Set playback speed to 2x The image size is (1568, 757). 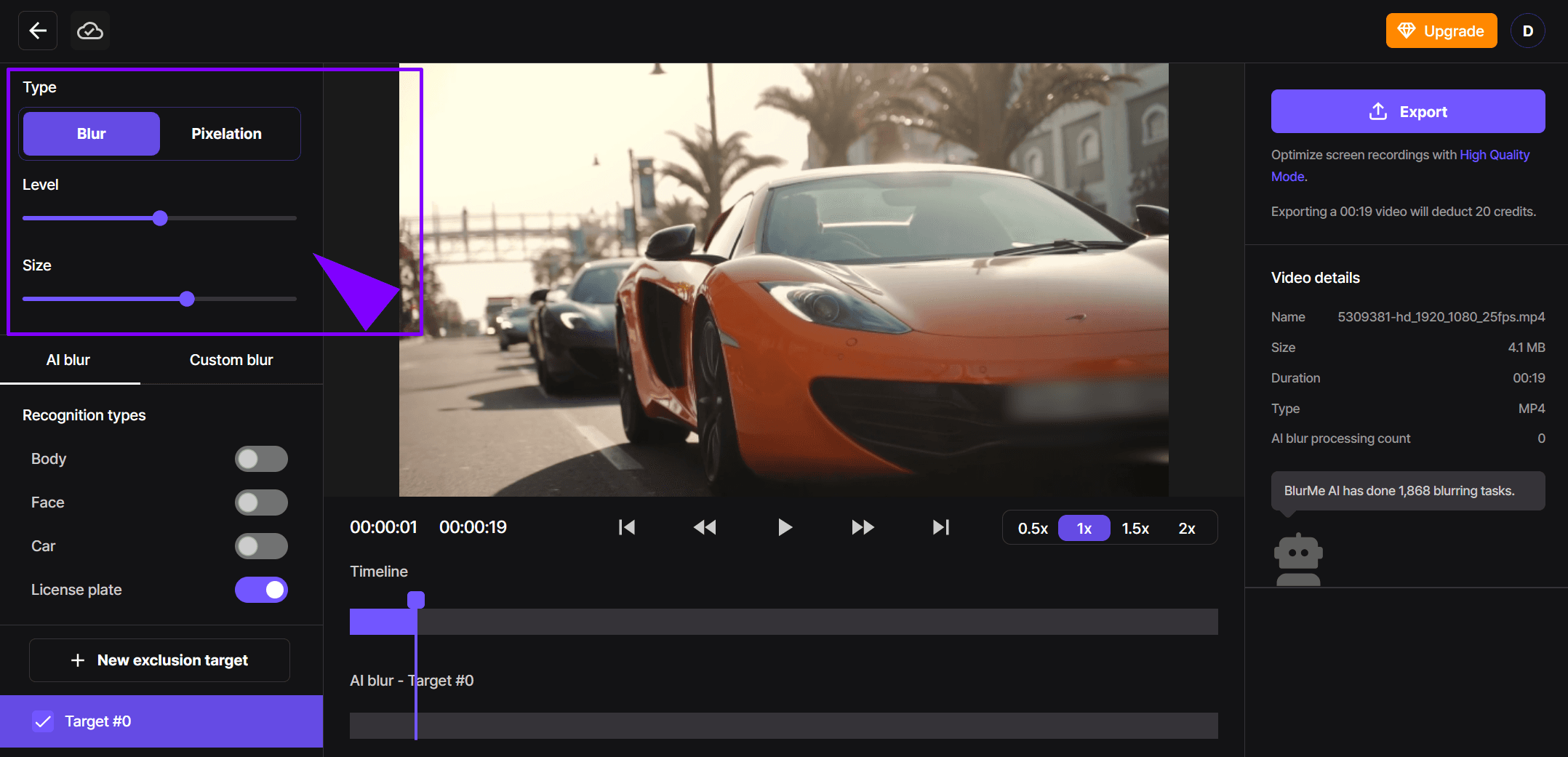coord(1188,528)
